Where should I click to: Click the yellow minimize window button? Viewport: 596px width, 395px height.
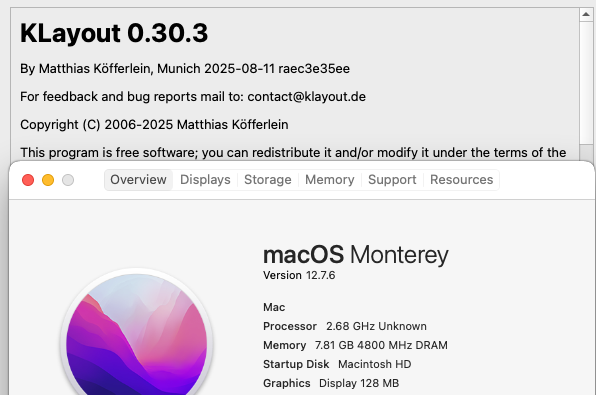click(48, 180)
